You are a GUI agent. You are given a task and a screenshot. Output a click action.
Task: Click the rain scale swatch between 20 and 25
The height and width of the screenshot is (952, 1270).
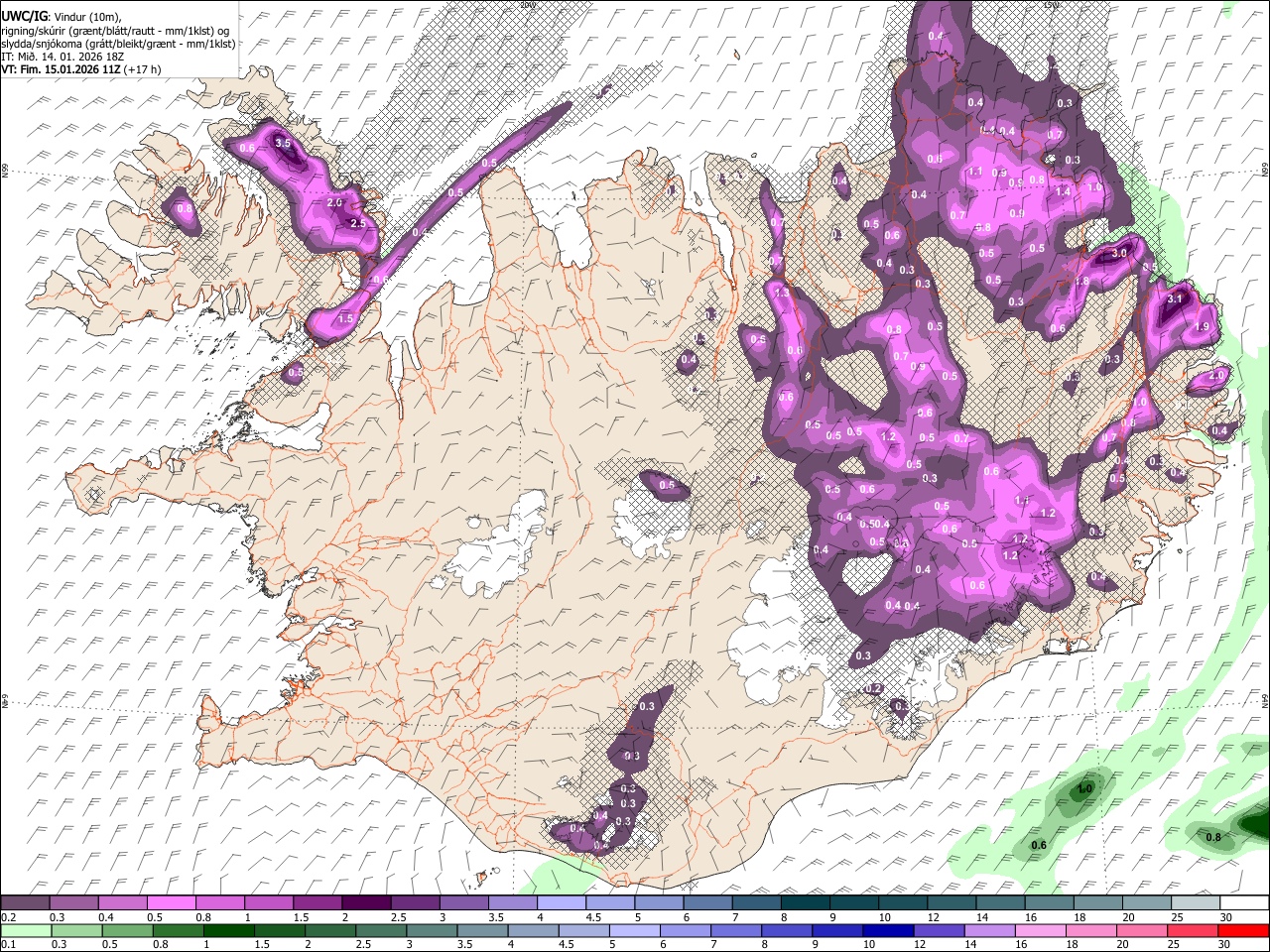click(1143, 930)
